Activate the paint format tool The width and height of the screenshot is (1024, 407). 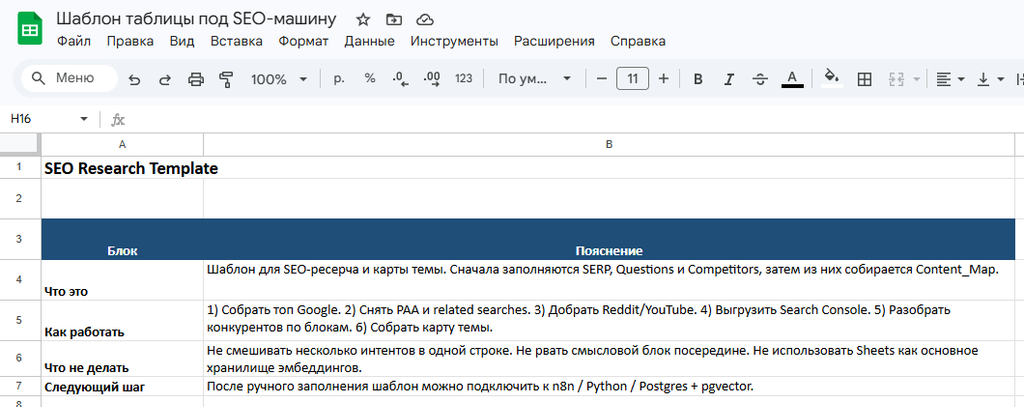coord(226,80)
